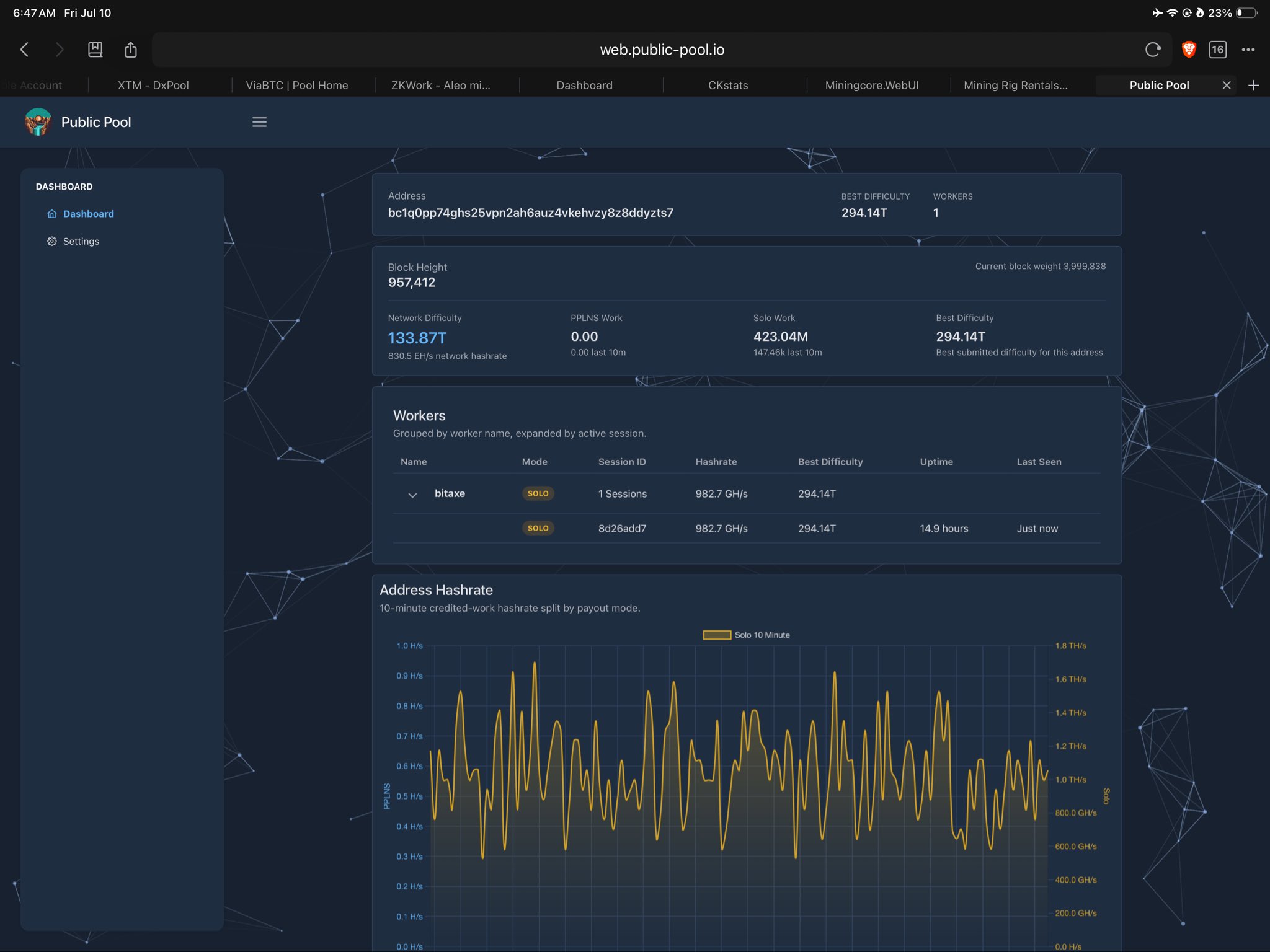
Task: Reload the page with refresh icon
Action: (x=1153, y=50)
